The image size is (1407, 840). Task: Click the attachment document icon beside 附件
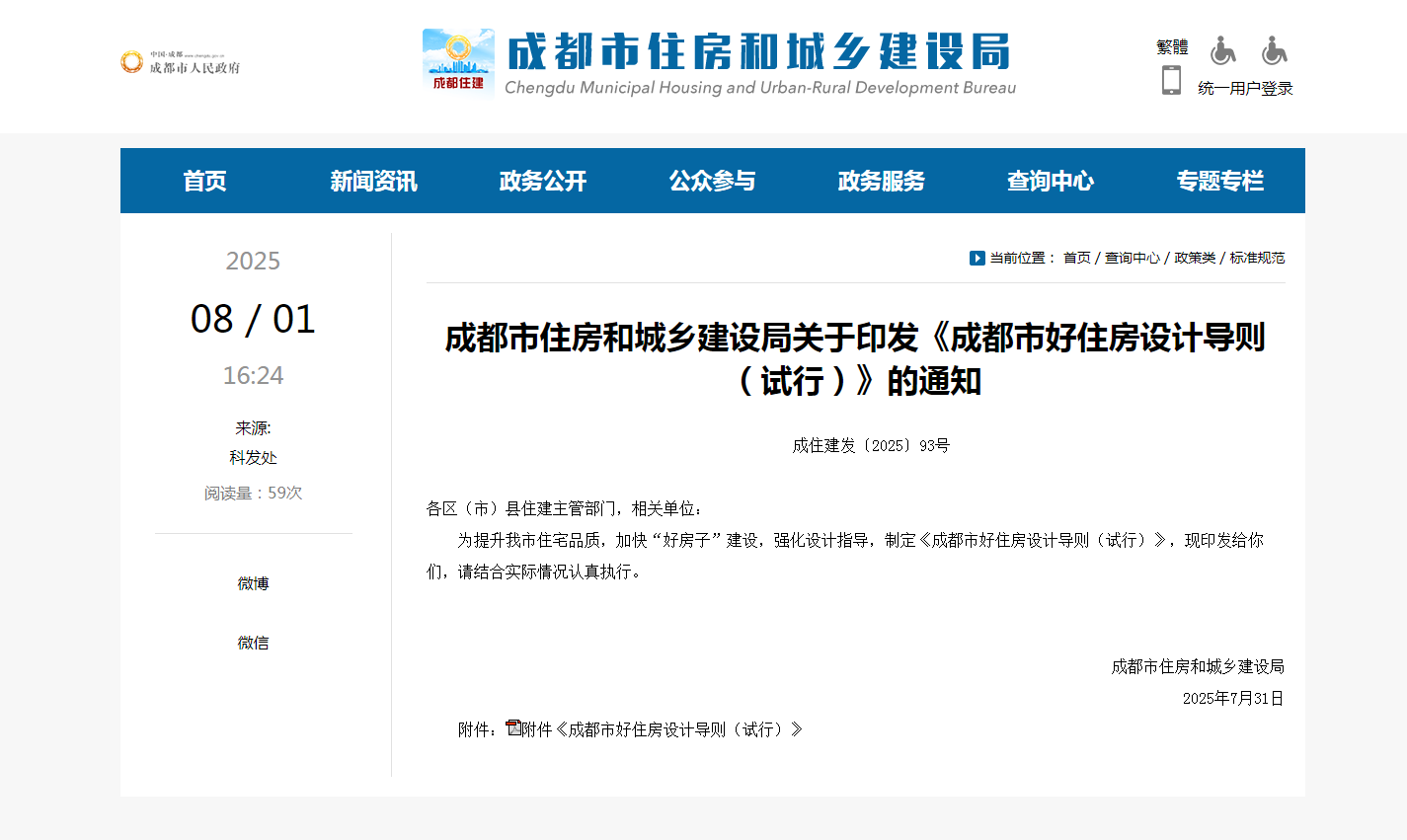click(x=512, y=727)
